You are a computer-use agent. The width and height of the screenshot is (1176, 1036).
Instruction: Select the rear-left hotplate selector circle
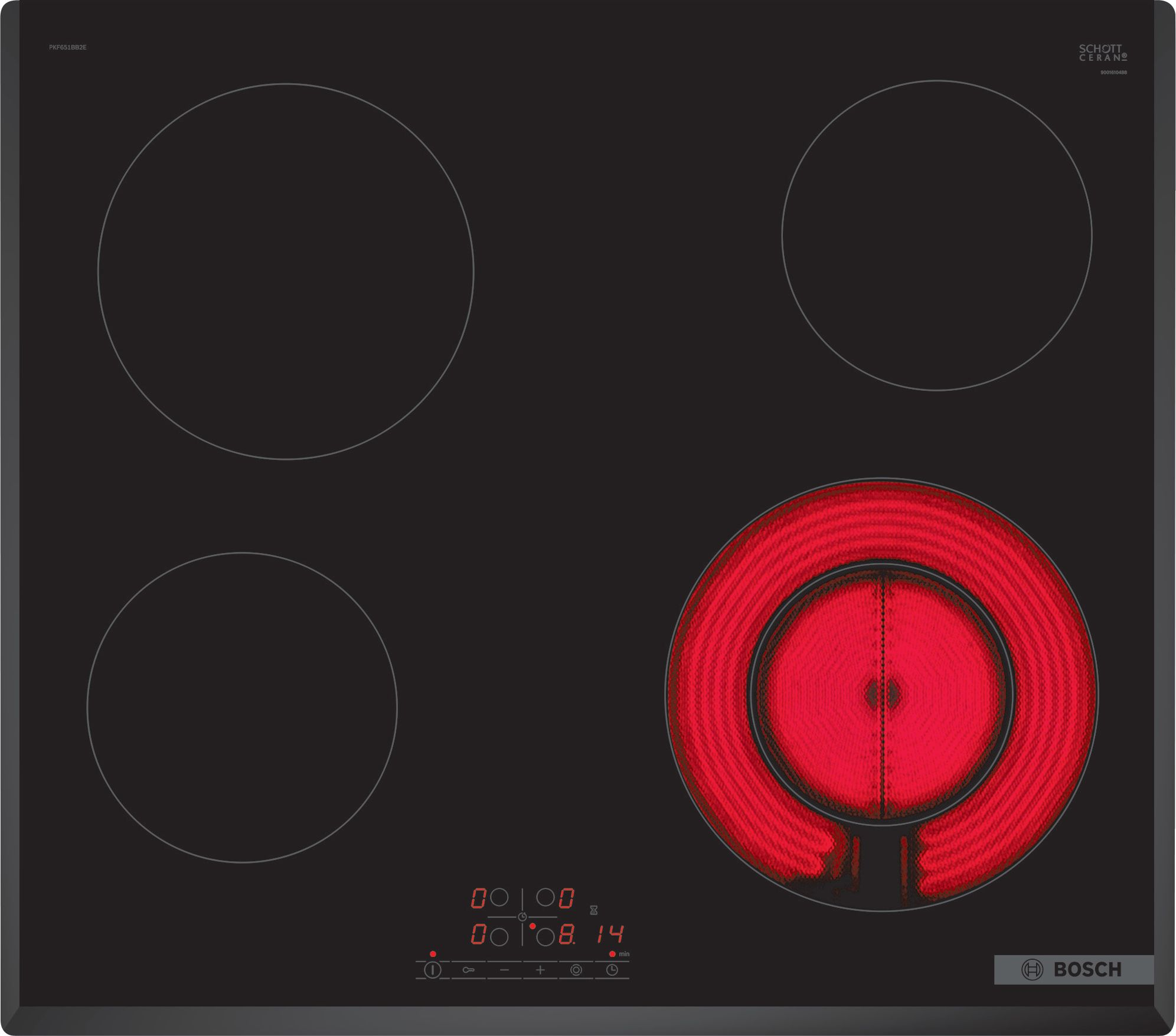pyautogui.click(x=499, y=898)
